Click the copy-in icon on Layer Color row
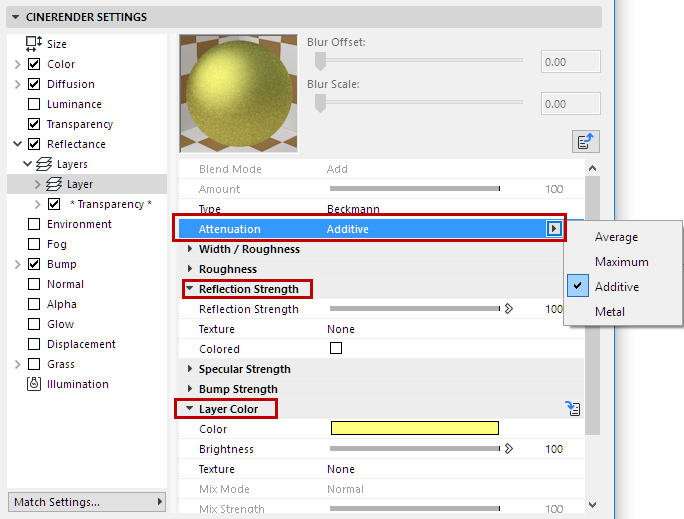Screen dimensions: 684x519 (x=573, y=409)
